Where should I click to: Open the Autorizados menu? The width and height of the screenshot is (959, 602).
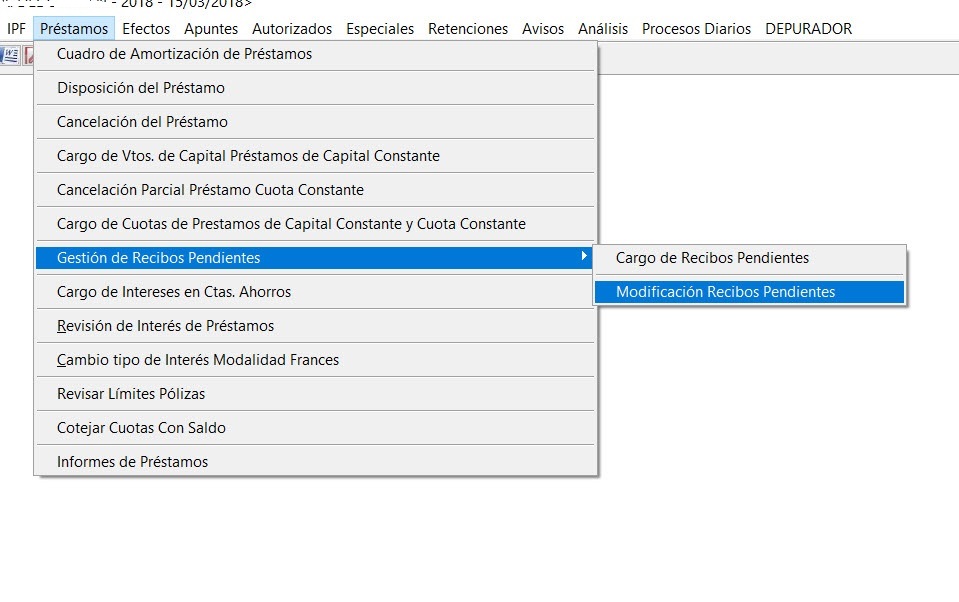pyautogui.click(x=291, y=28)
